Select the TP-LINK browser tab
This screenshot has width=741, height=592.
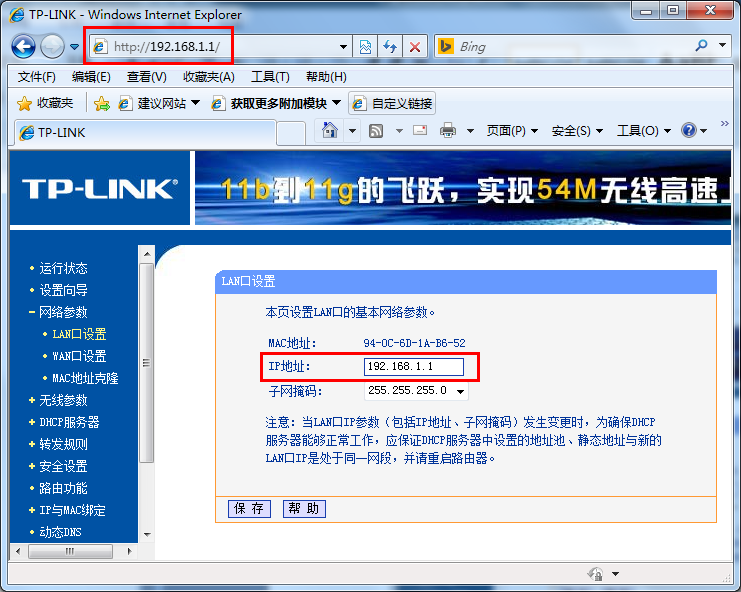coord(146,133)
